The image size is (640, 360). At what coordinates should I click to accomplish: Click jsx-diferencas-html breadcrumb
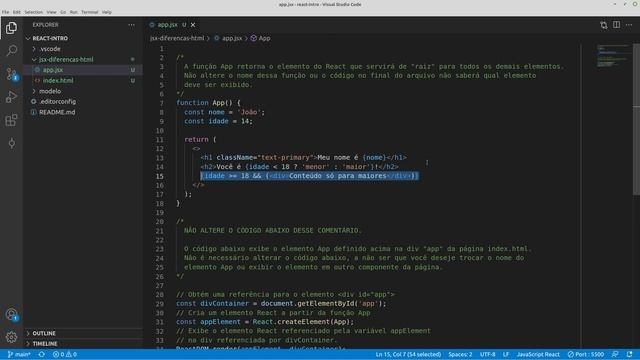(x=177, y=38)
